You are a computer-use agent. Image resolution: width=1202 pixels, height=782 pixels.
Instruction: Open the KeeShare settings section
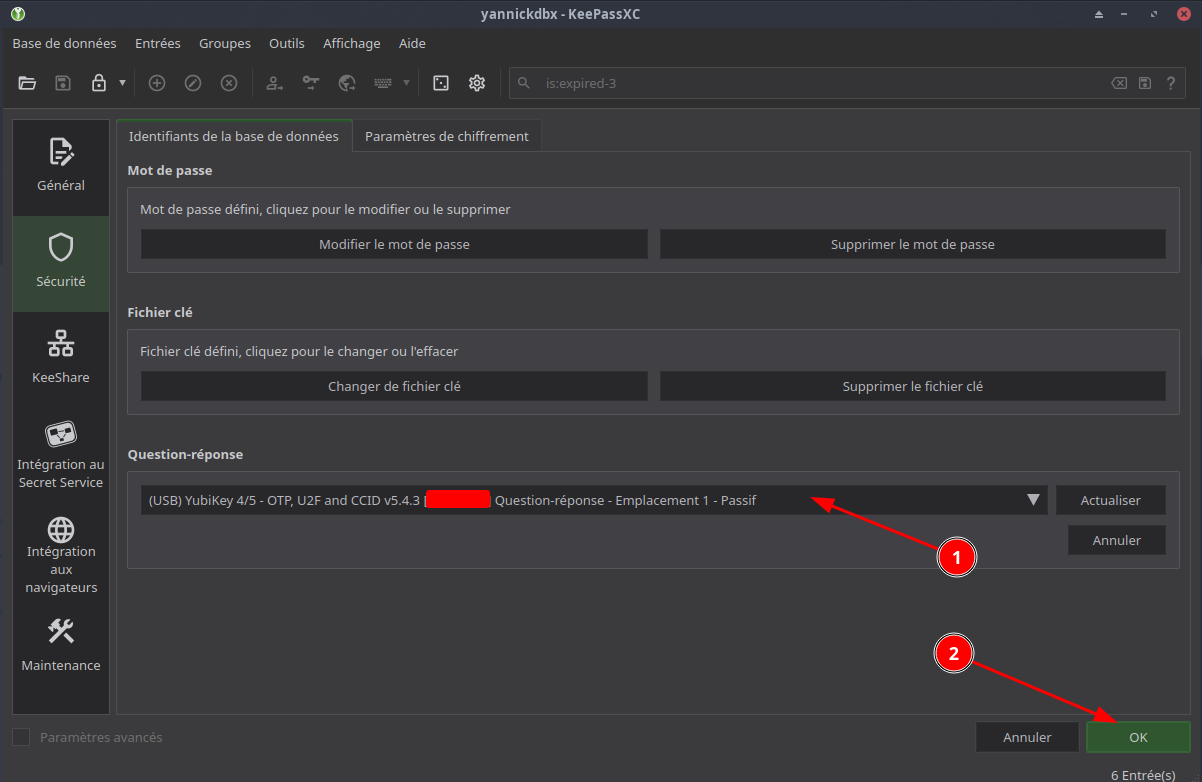(x=61, y=357)
